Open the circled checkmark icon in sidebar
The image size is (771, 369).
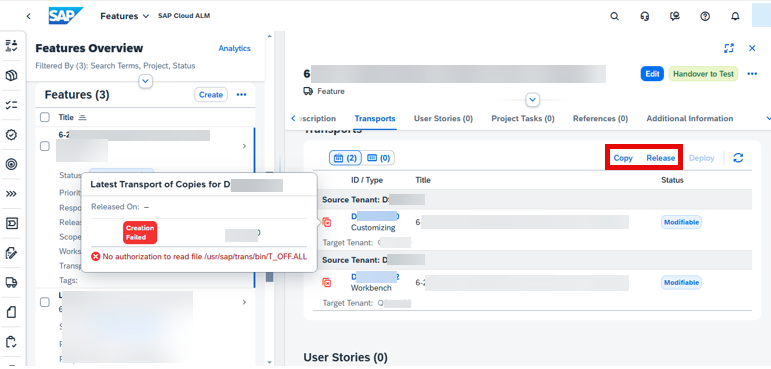(x=11, y=135)
